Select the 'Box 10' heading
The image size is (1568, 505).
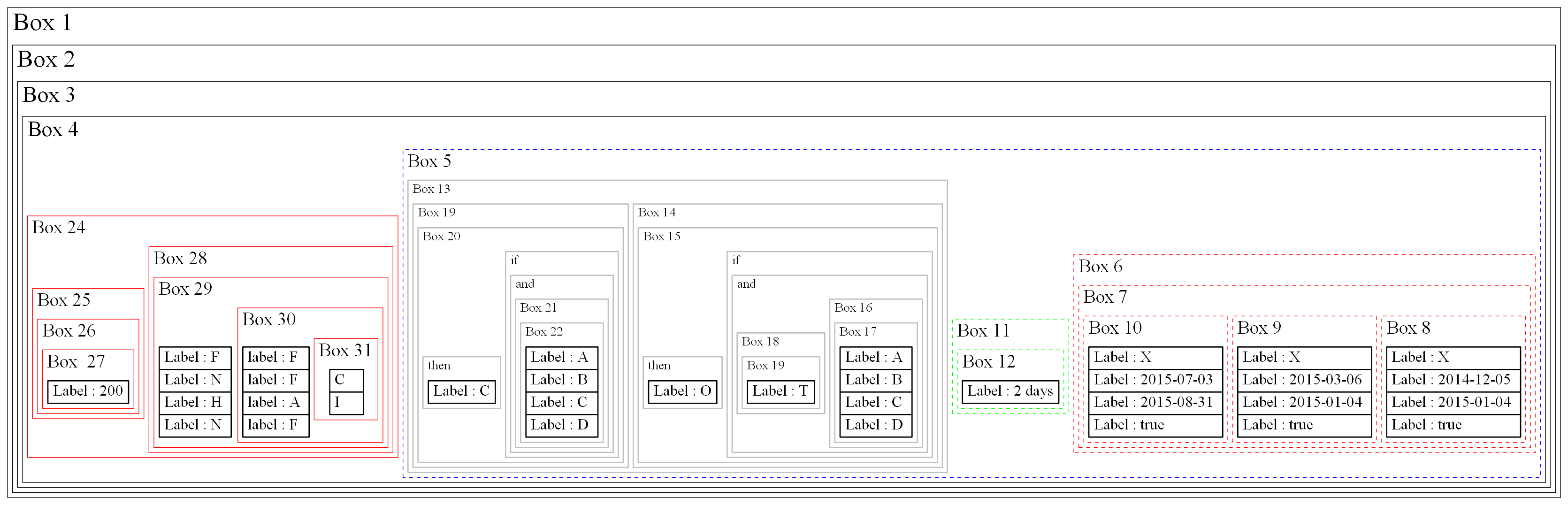pos(1115,328)
